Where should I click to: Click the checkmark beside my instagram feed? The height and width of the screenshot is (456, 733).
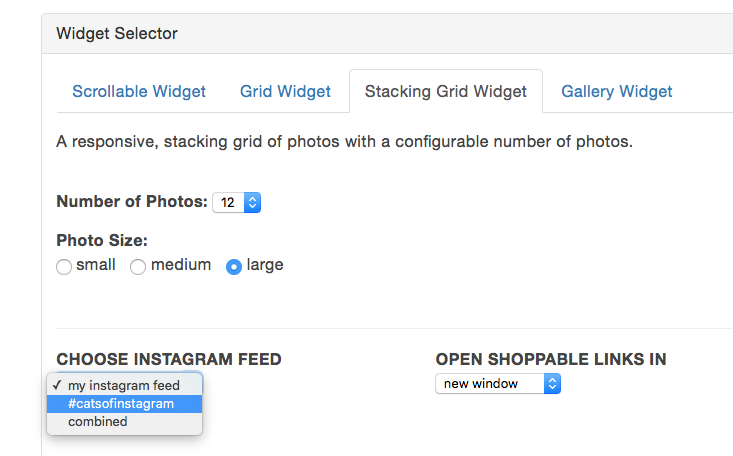click(x=57, y=385)
